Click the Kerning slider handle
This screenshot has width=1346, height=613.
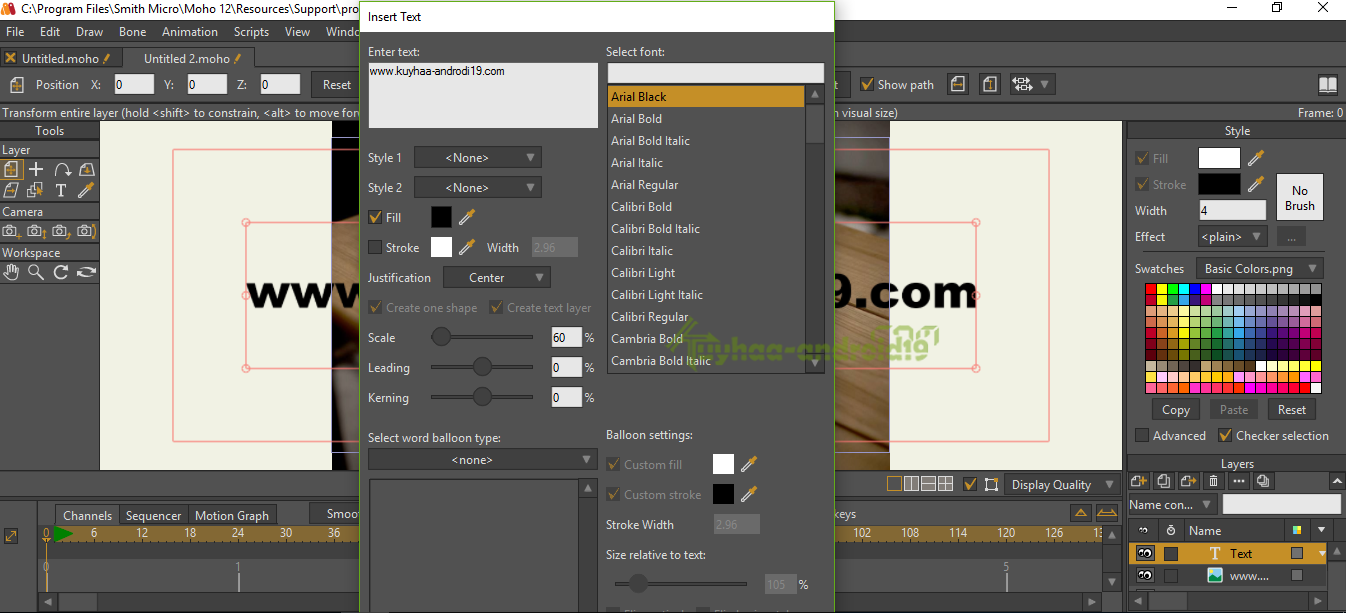[x=482, y=397]
